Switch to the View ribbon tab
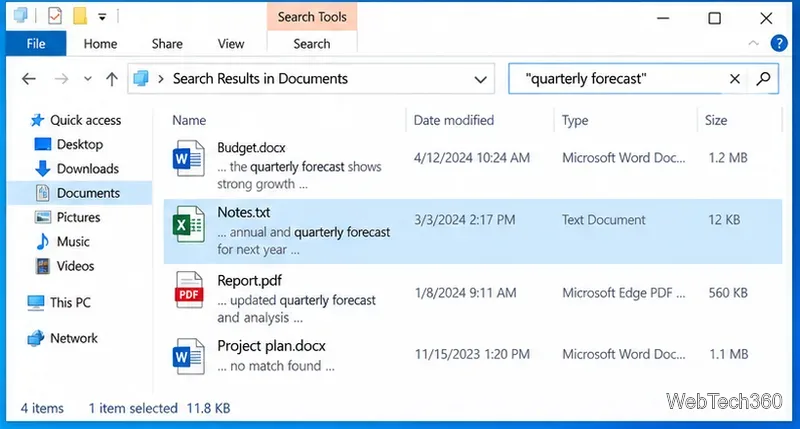800x429 pixels. coord(231,44)
